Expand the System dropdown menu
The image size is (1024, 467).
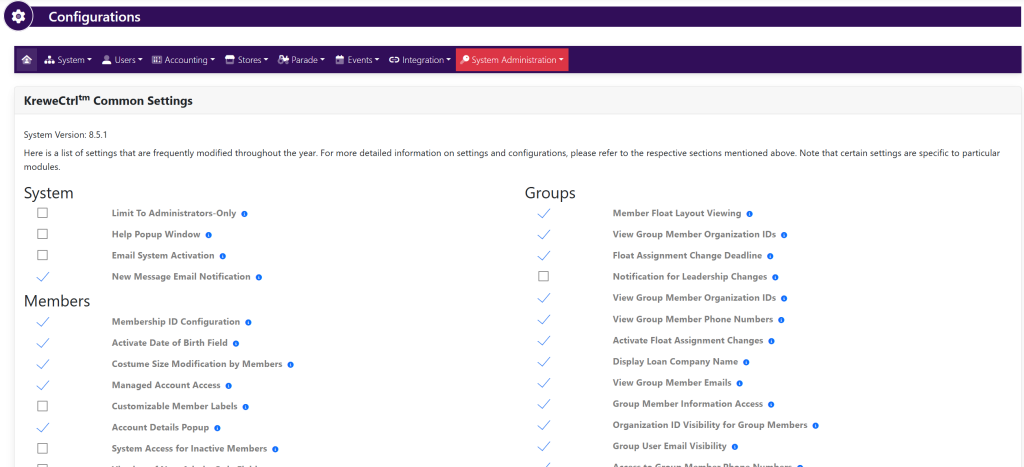click(68, 60)
